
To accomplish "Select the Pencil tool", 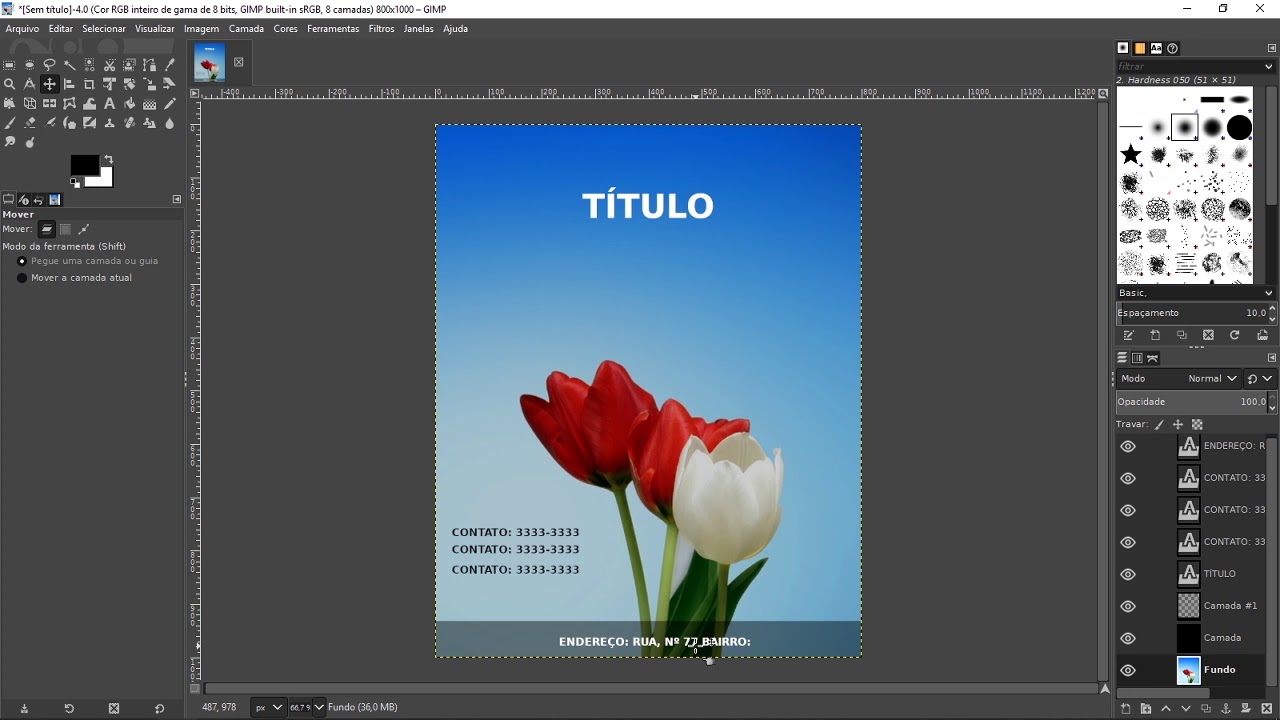I will (169, 103).
